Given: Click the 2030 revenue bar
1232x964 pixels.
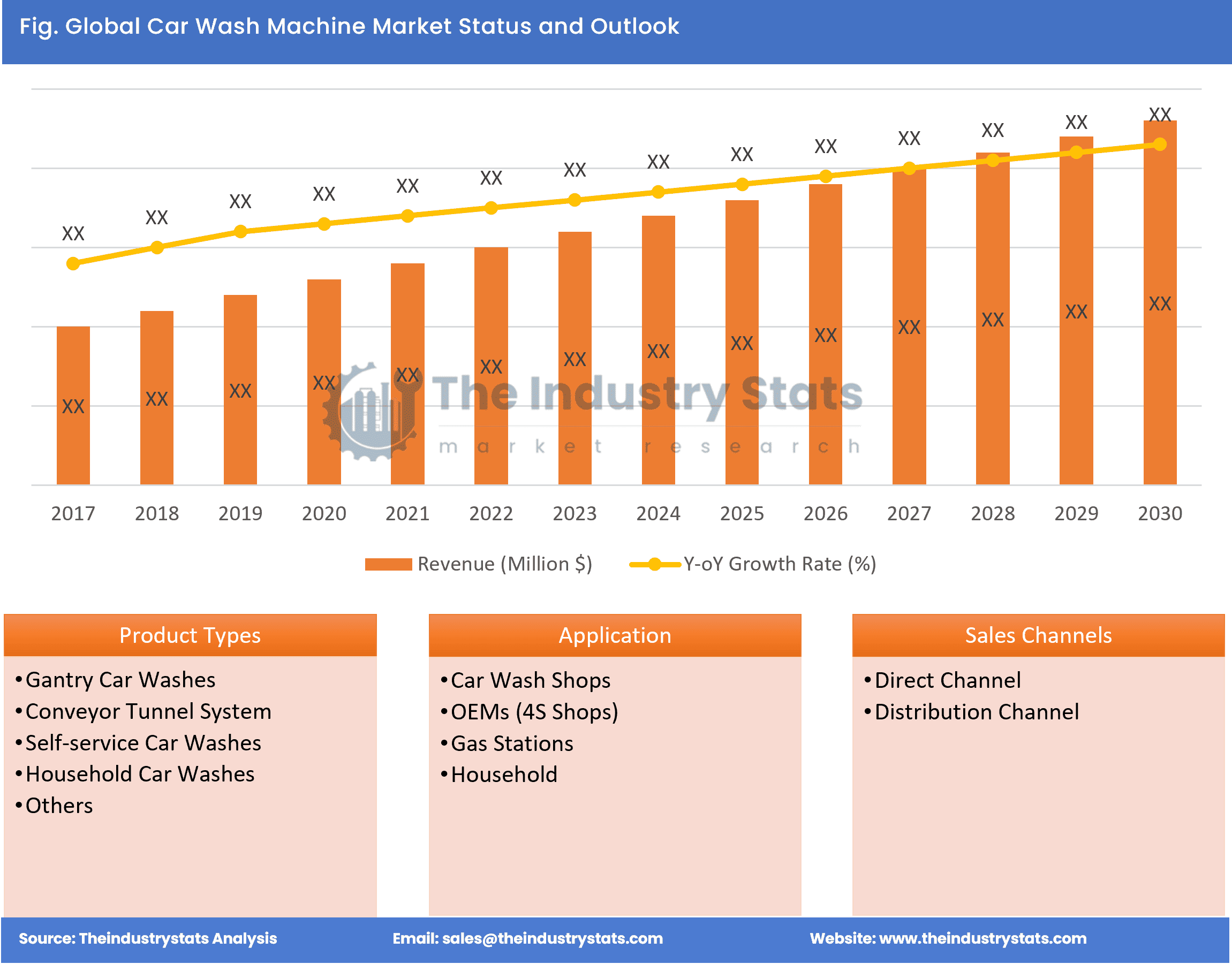Looking at the screenshot, I should pos(1160,302).
